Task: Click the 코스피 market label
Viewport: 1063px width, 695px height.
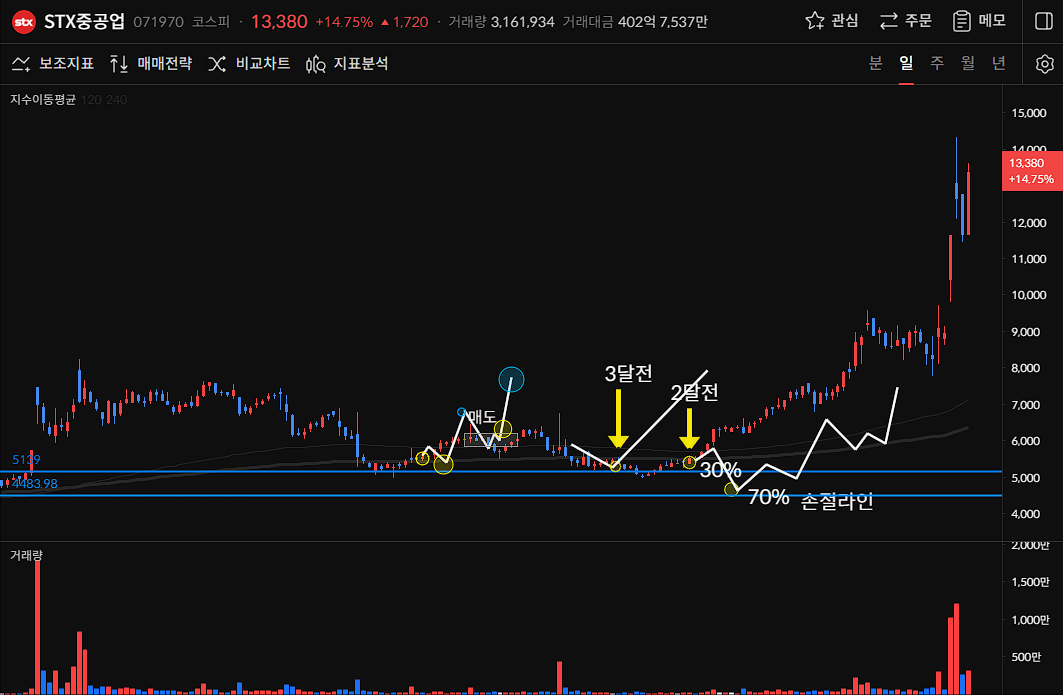Action: click(211, 22)
